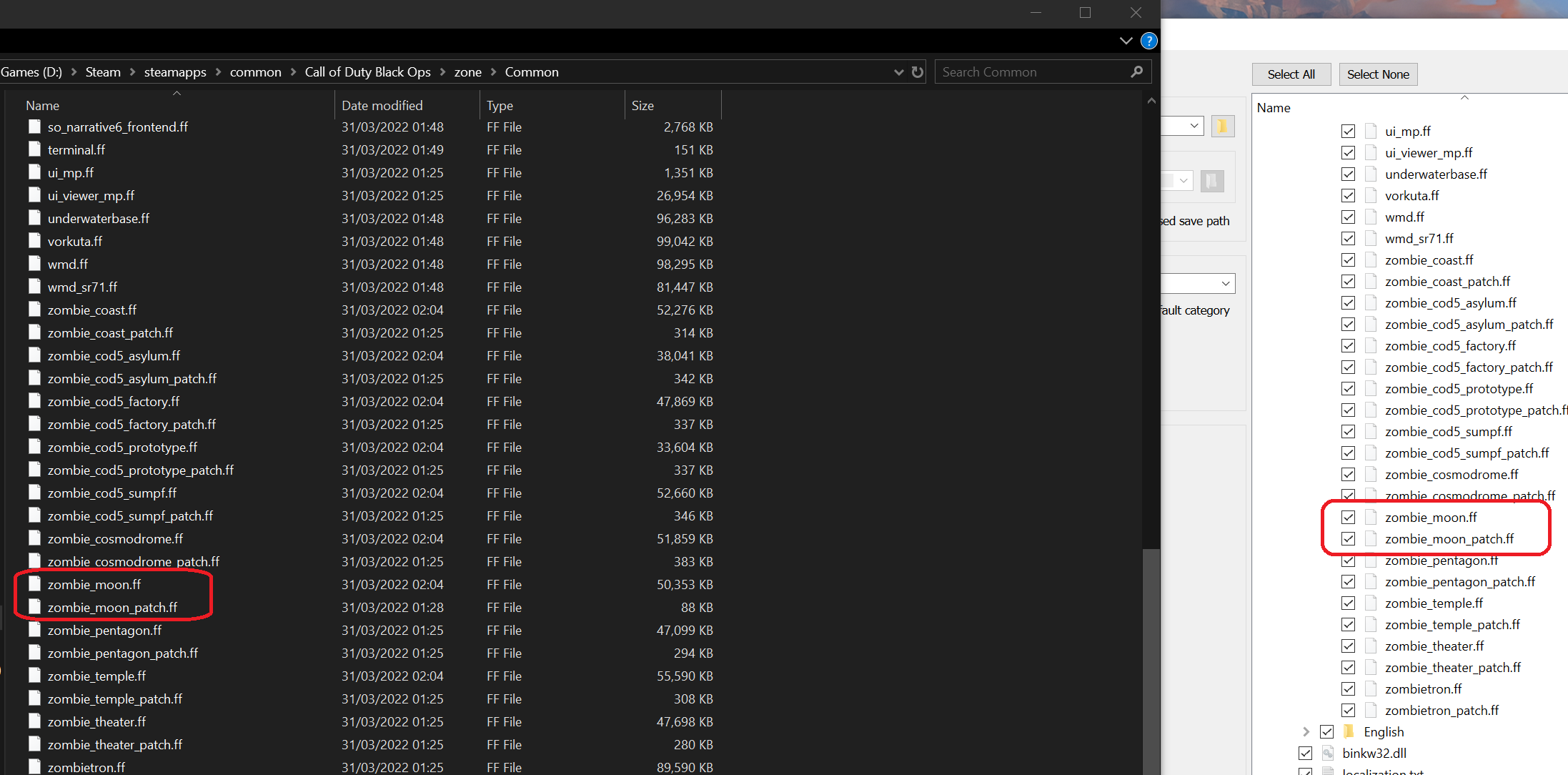Open the greyed dropdown beside the disabled folder icon

pos(1184,181)
